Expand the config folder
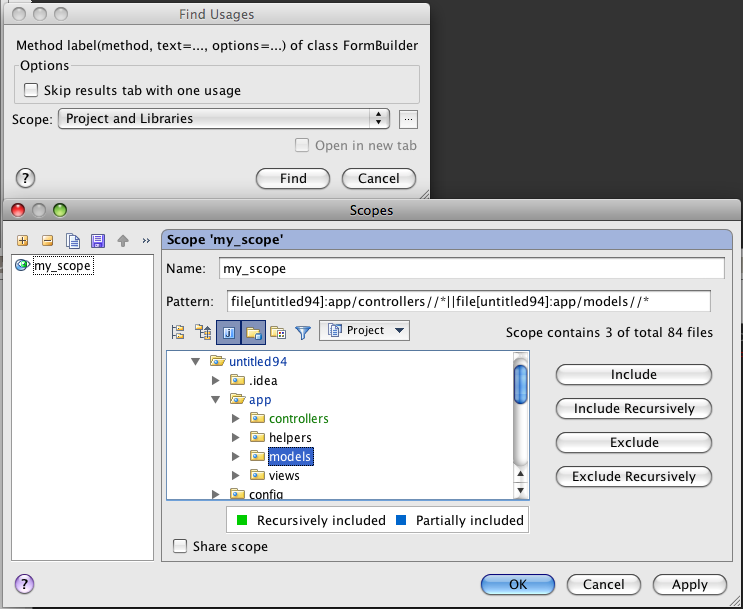This screenshot has height=609, width=743. point(216,494)
